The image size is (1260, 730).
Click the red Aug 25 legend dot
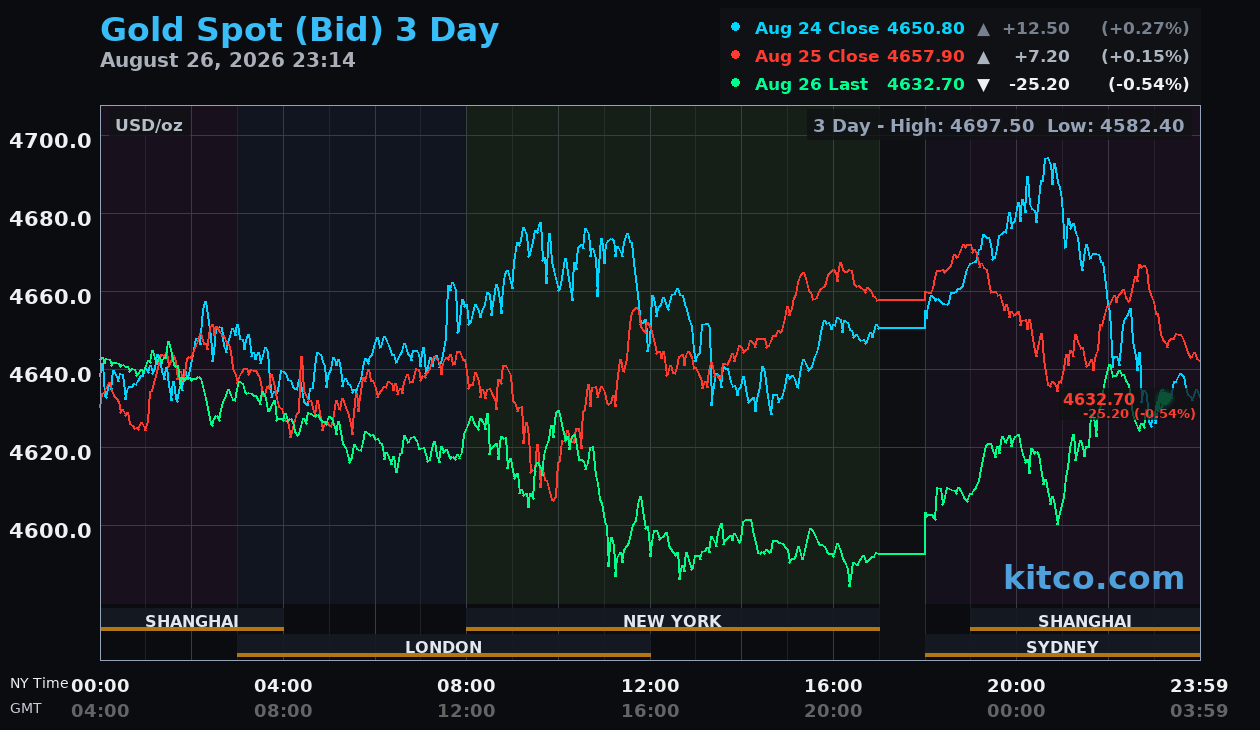tap(736, 55)
